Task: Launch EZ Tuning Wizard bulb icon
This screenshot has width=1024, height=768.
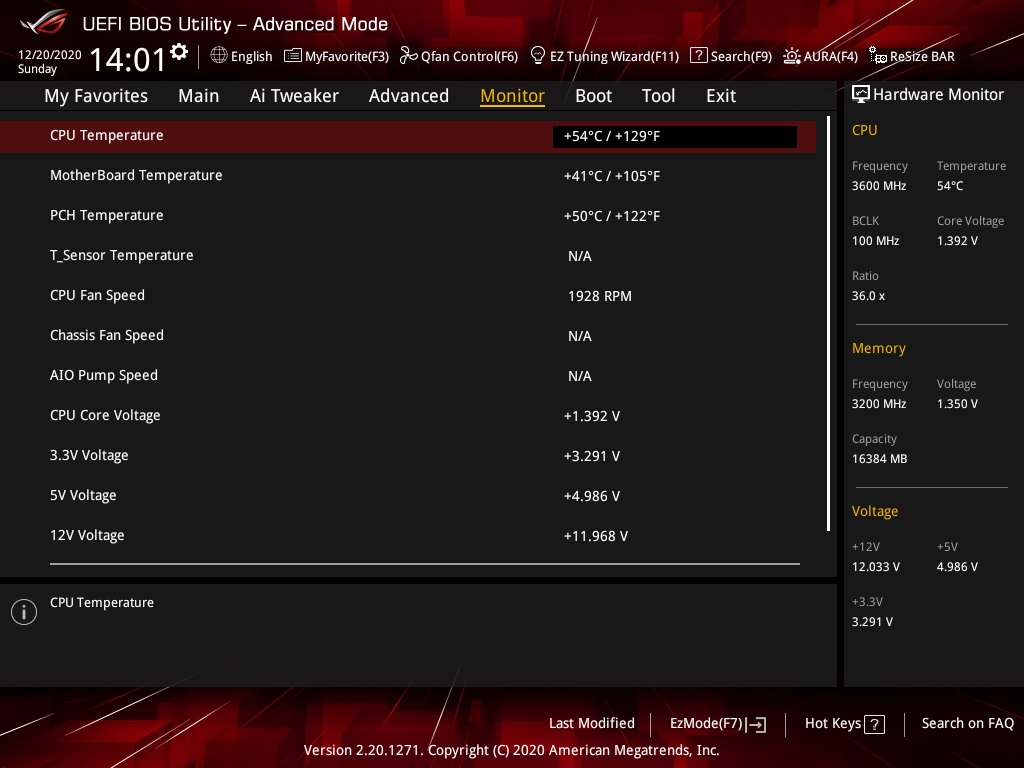Action: pos(537,56)
